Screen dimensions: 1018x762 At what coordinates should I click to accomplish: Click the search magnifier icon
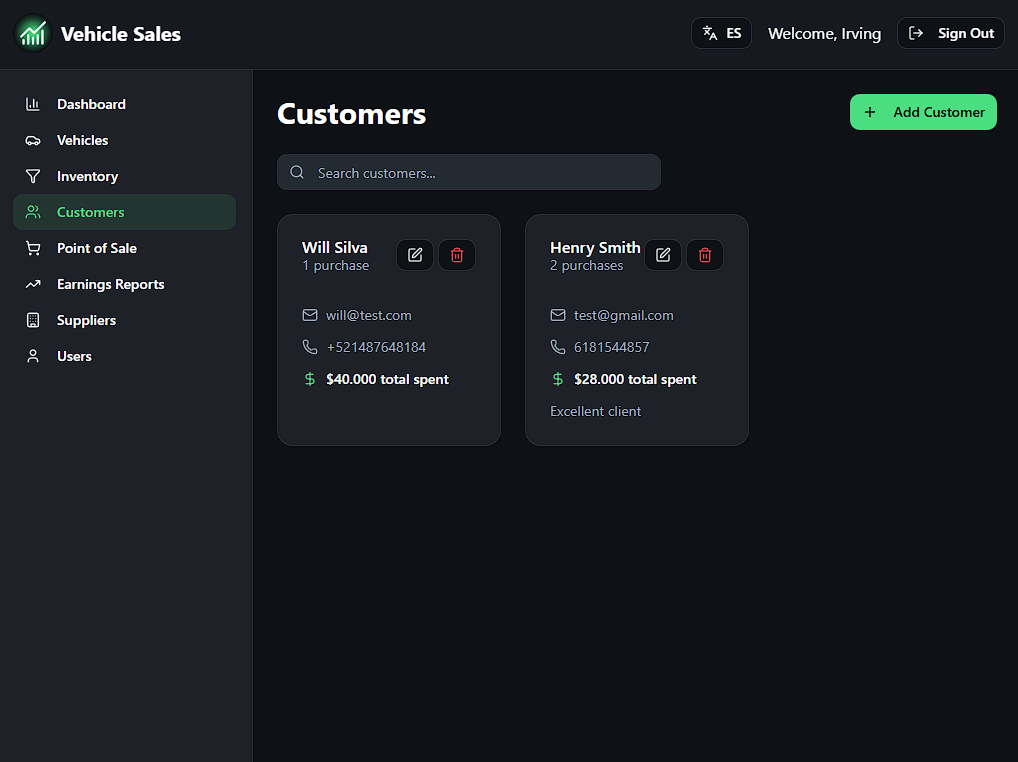click(x=297, y=172)
